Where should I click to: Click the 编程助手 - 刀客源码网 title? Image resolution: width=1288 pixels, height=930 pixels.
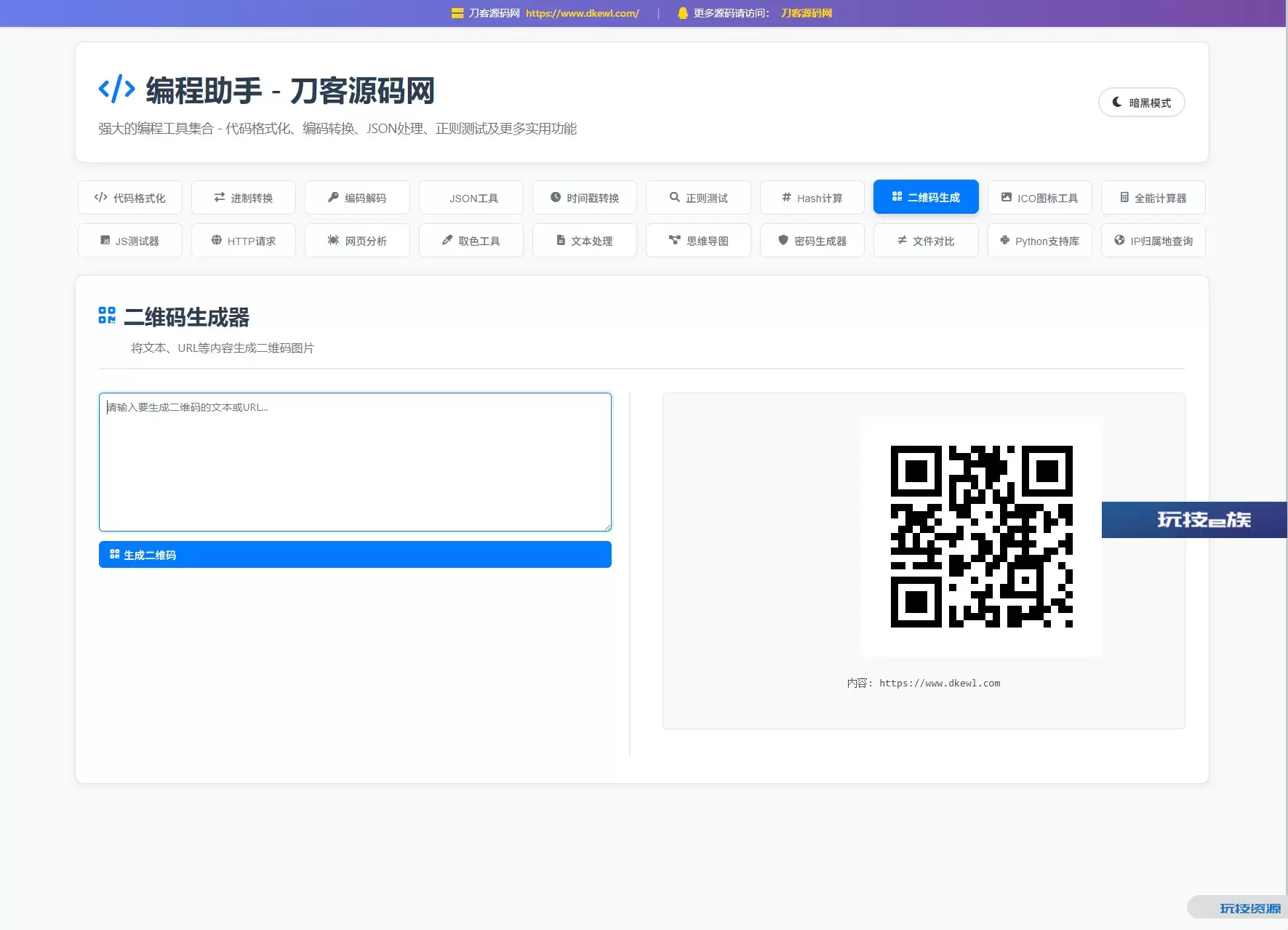290,90
